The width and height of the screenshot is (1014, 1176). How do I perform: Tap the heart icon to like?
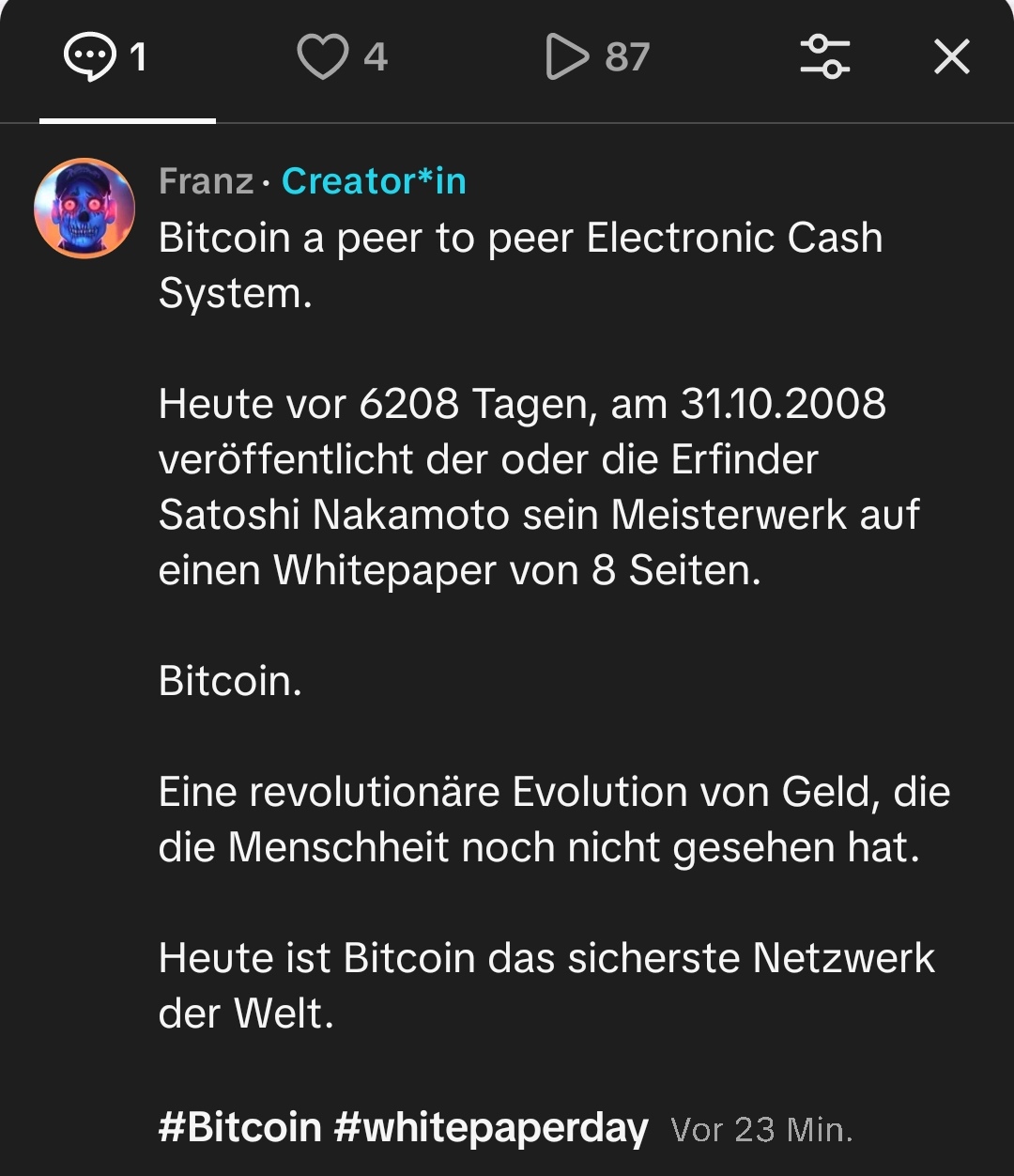click(x=322, y=56)
